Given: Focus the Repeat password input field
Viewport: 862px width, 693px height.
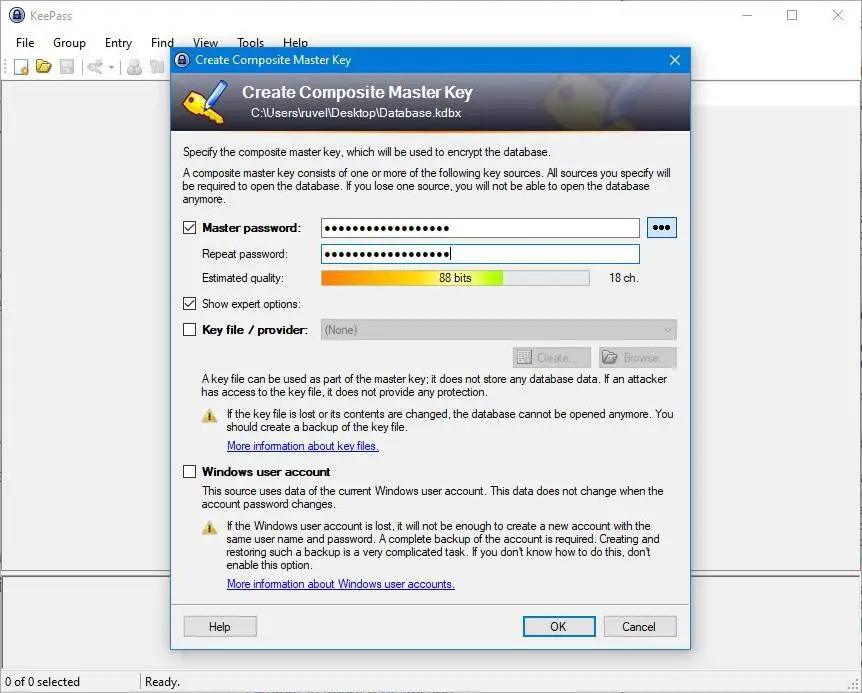Looking at the screenshot, I should (480, 254).
